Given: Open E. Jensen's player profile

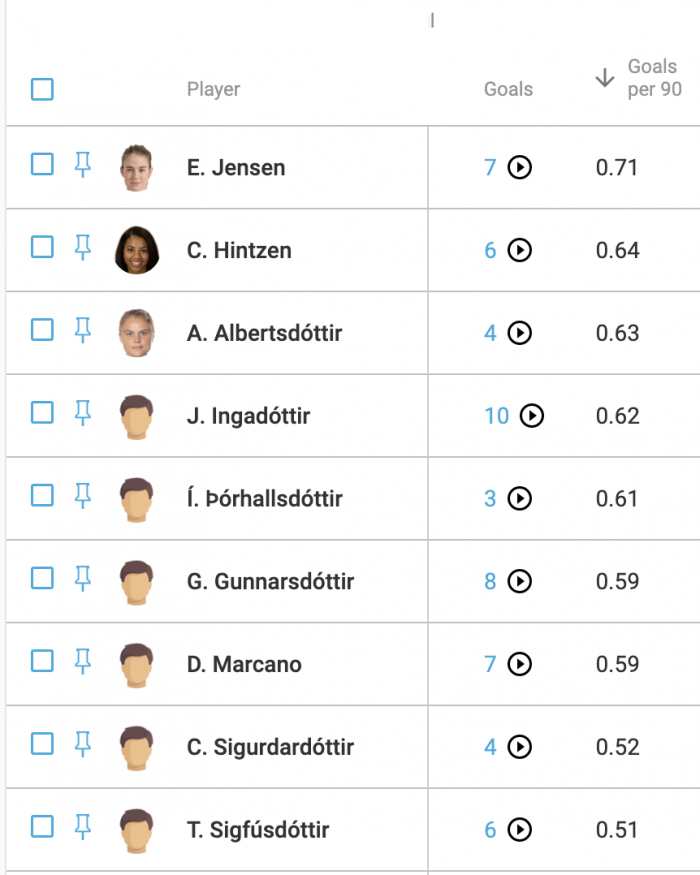Looking at the screenshot, I should pyautogui.click(x=236, y=167).
